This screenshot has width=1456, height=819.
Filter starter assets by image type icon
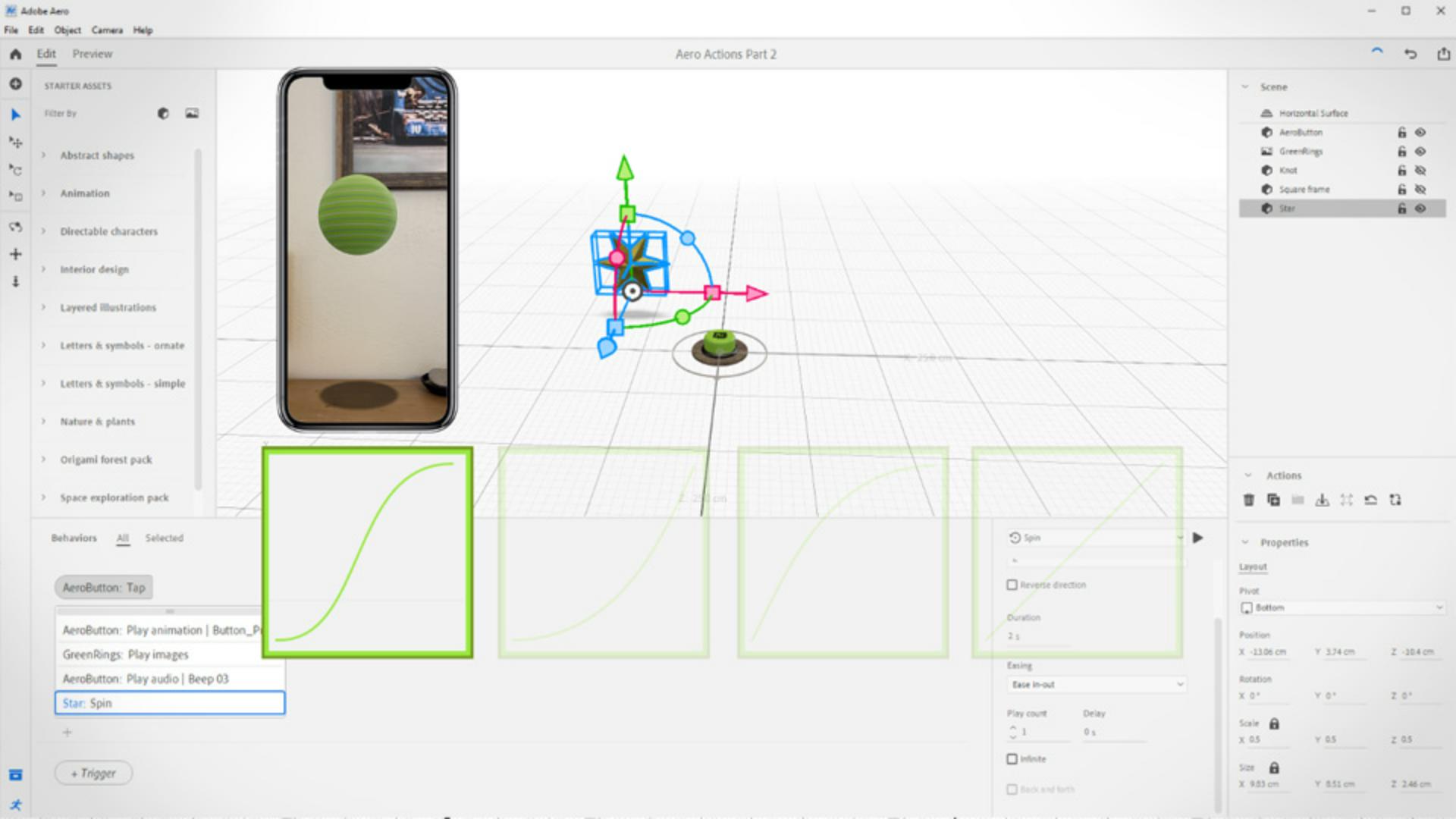(192, 113)
